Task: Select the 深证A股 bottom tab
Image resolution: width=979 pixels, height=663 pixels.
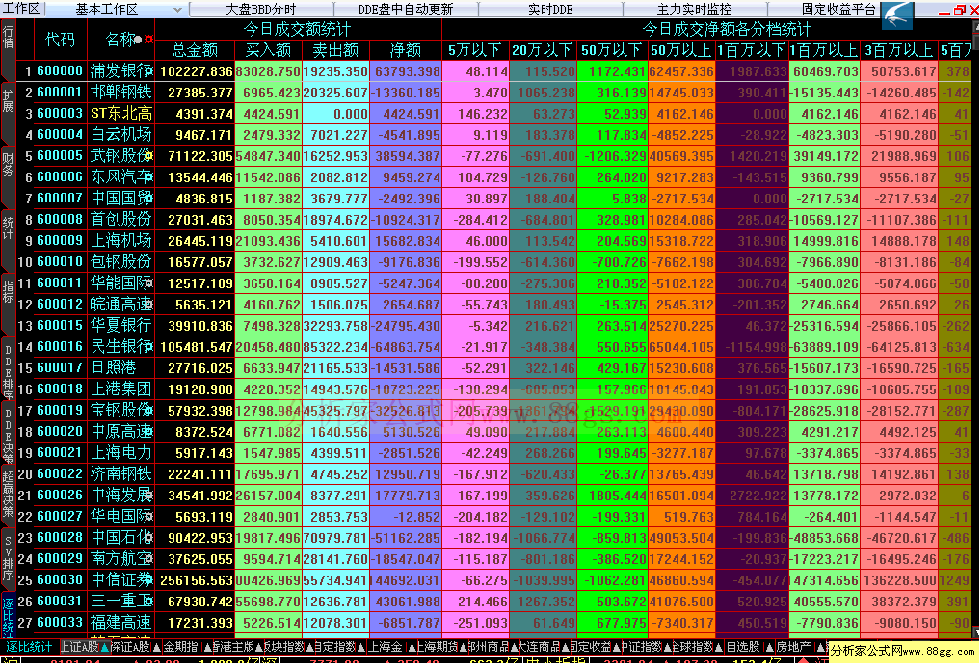Action: [130, 647]
